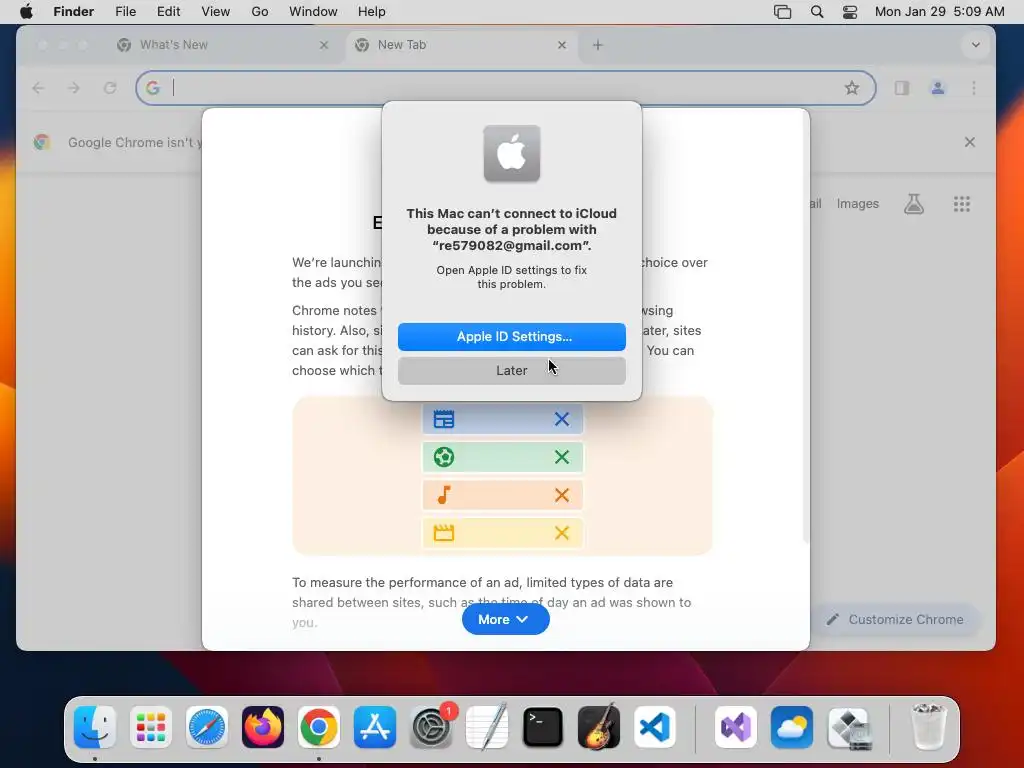Screen dimensions: 1024x768
Task: Dismiss the iCloud dialog with Later
Action: coord(511,370)
